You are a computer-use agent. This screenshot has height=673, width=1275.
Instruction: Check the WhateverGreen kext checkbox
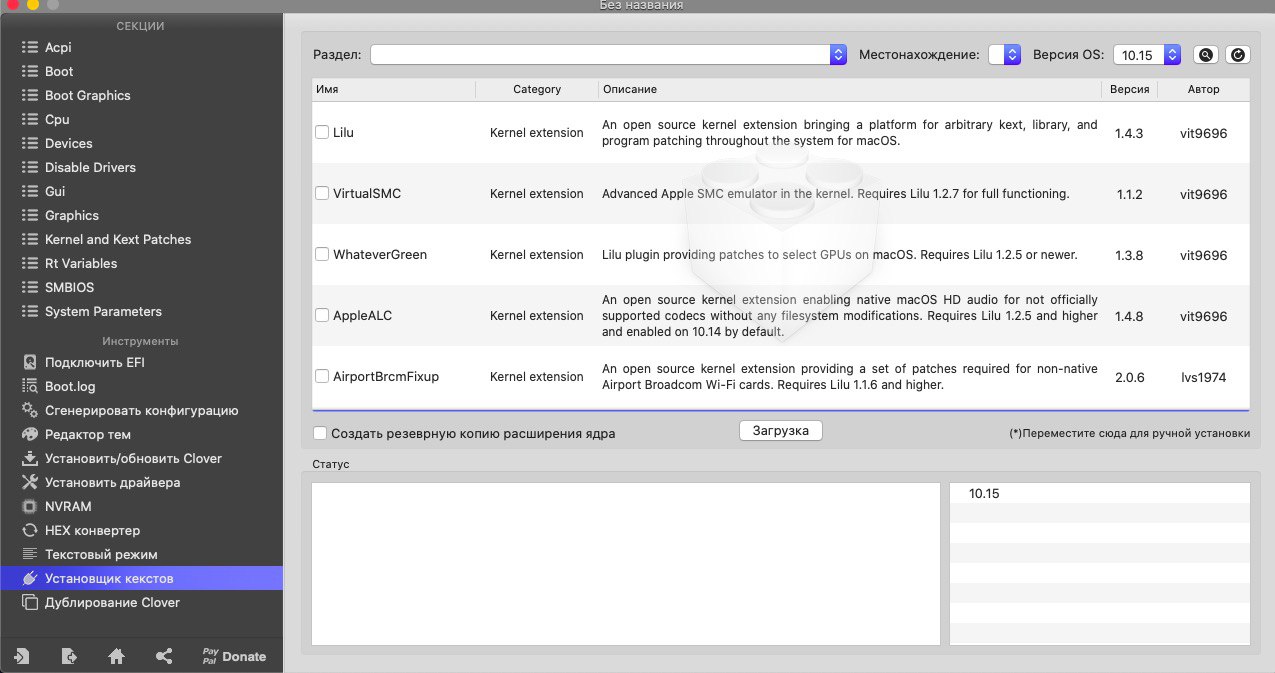pyautogui.click(x=322, y=254)
